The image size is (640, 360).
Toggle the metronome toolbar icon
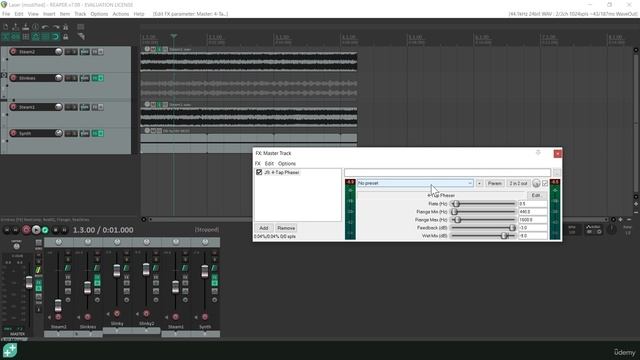point(65,27)
